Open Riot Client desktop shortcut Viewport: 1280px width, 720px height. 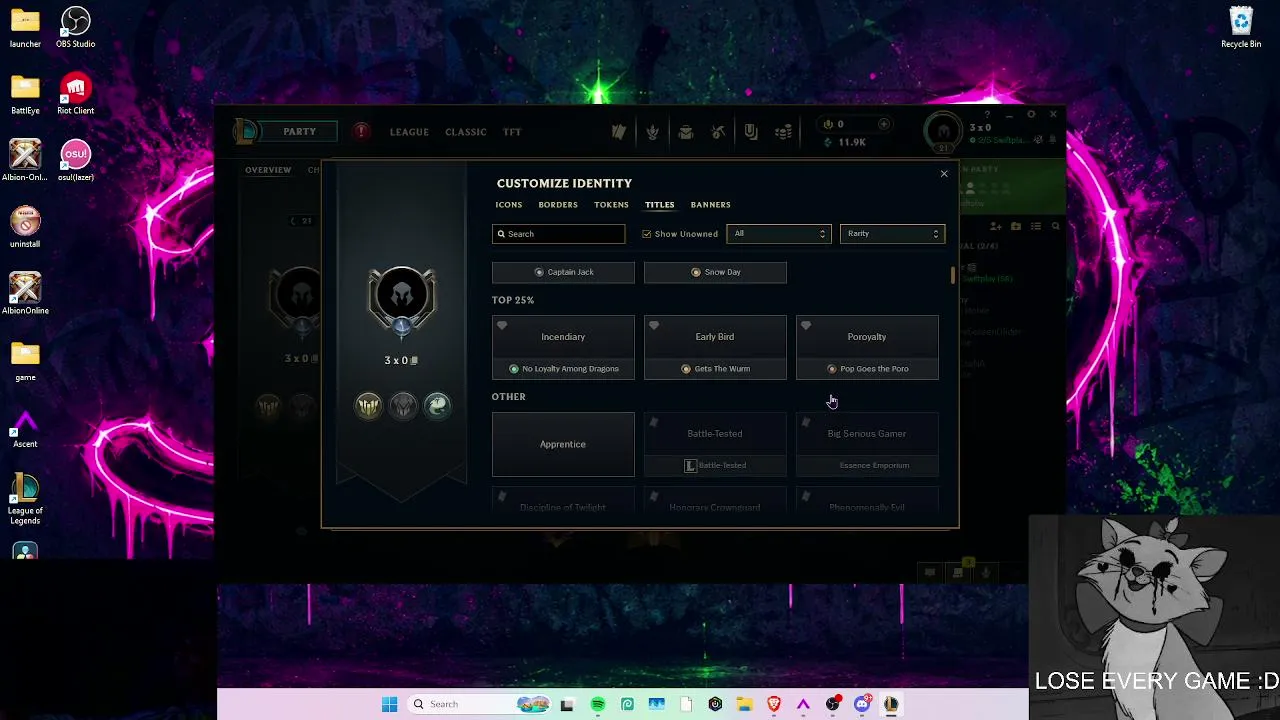tap(76, 95)
